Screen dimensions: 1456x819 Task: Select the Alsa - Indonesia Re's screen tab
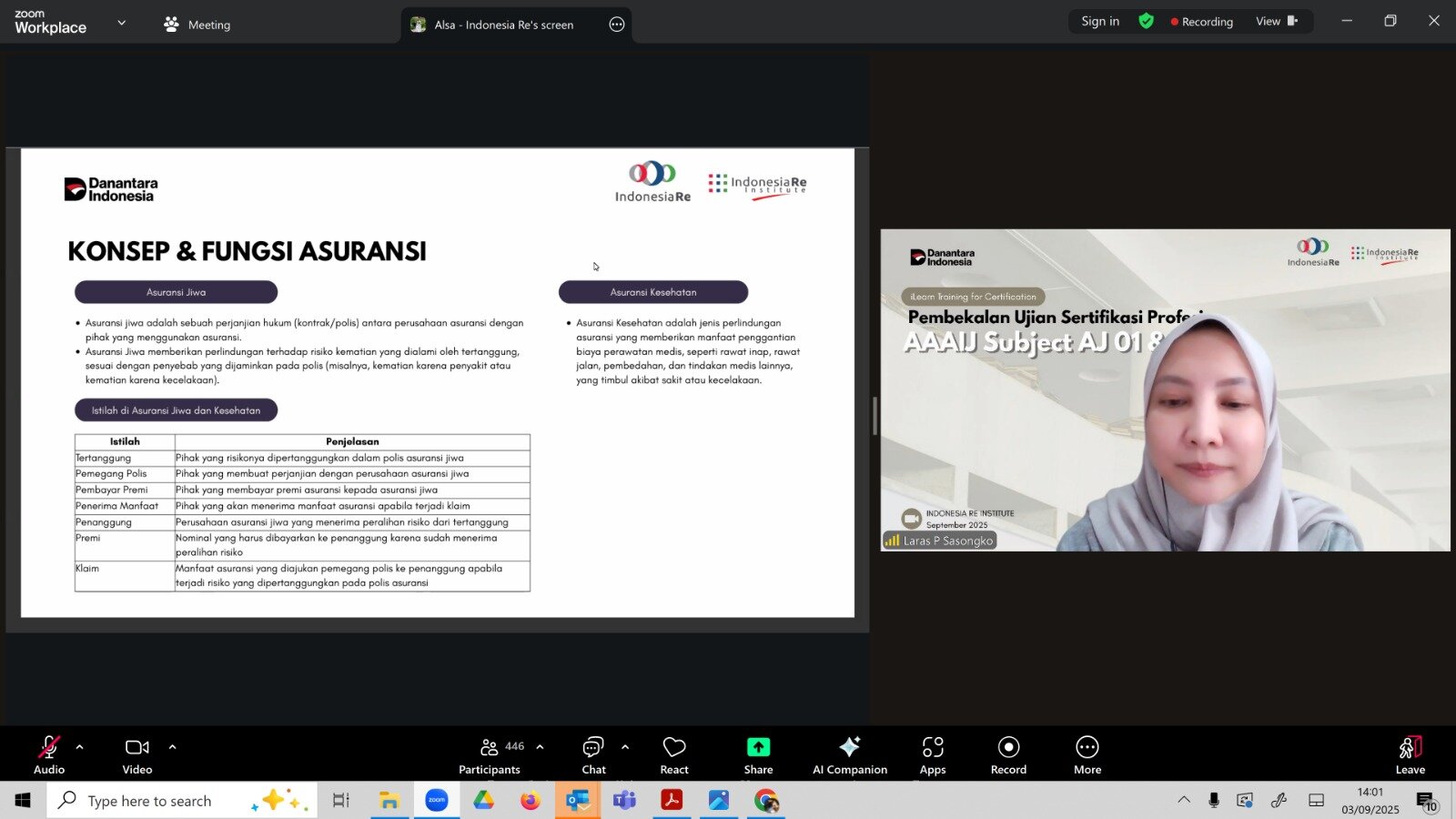pyautogui.click(x=503, y=25)
